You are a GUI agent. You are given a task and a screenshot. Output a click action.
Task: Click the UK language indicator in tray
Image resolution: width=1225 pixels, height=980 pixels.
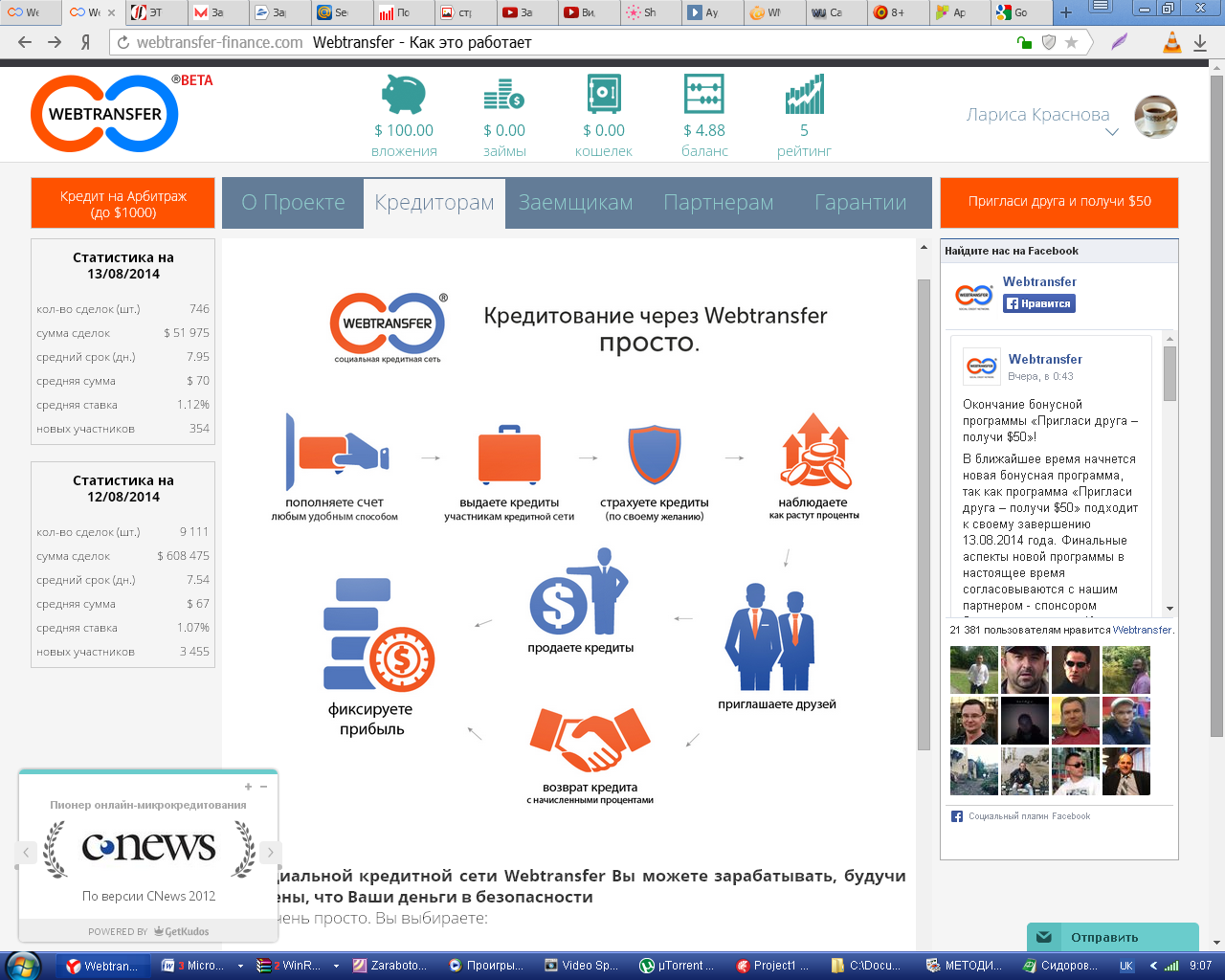coord(1126,966)
